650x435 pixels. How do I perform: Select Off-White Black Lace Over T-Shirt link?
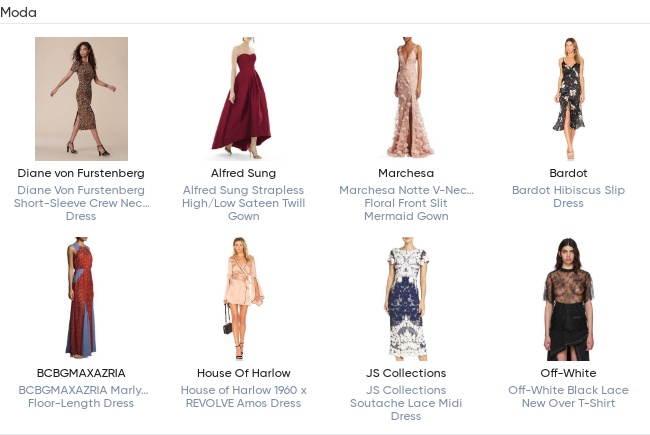(x=568, y=396)
